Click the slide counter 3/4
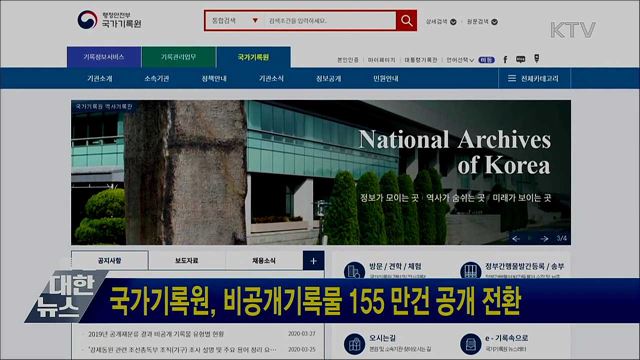The image size is (640, 360). click(x=562, y=238)
